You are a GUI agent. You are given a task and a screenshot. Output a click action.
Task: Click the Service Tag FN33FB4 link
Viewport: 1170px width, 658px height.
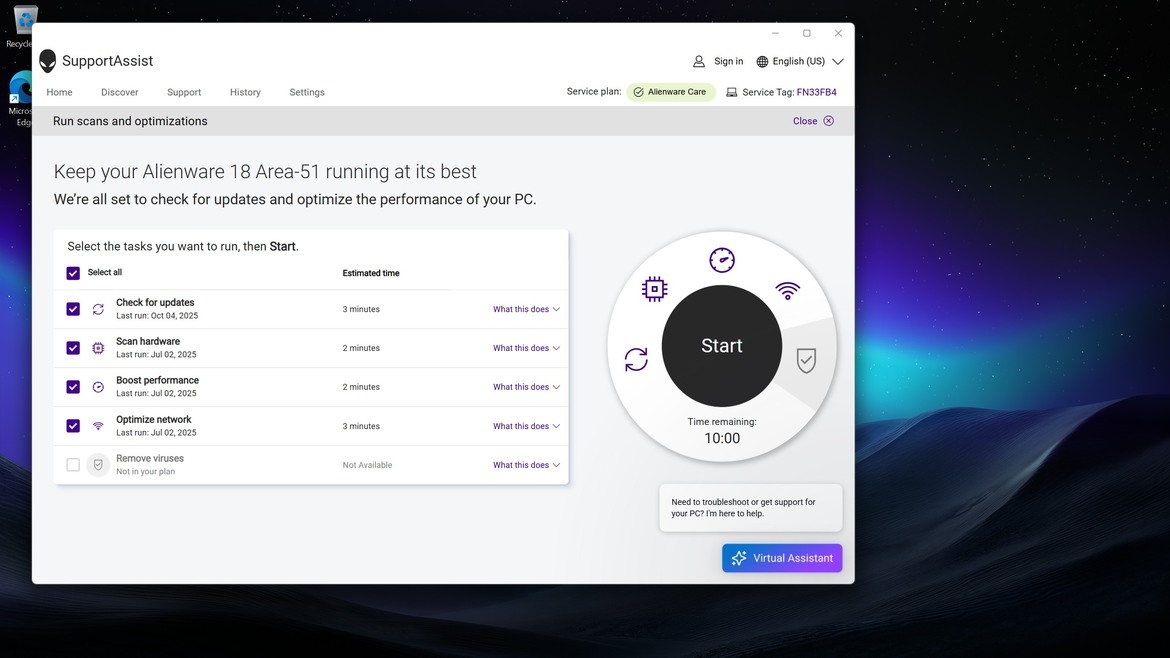coord(816,92)
